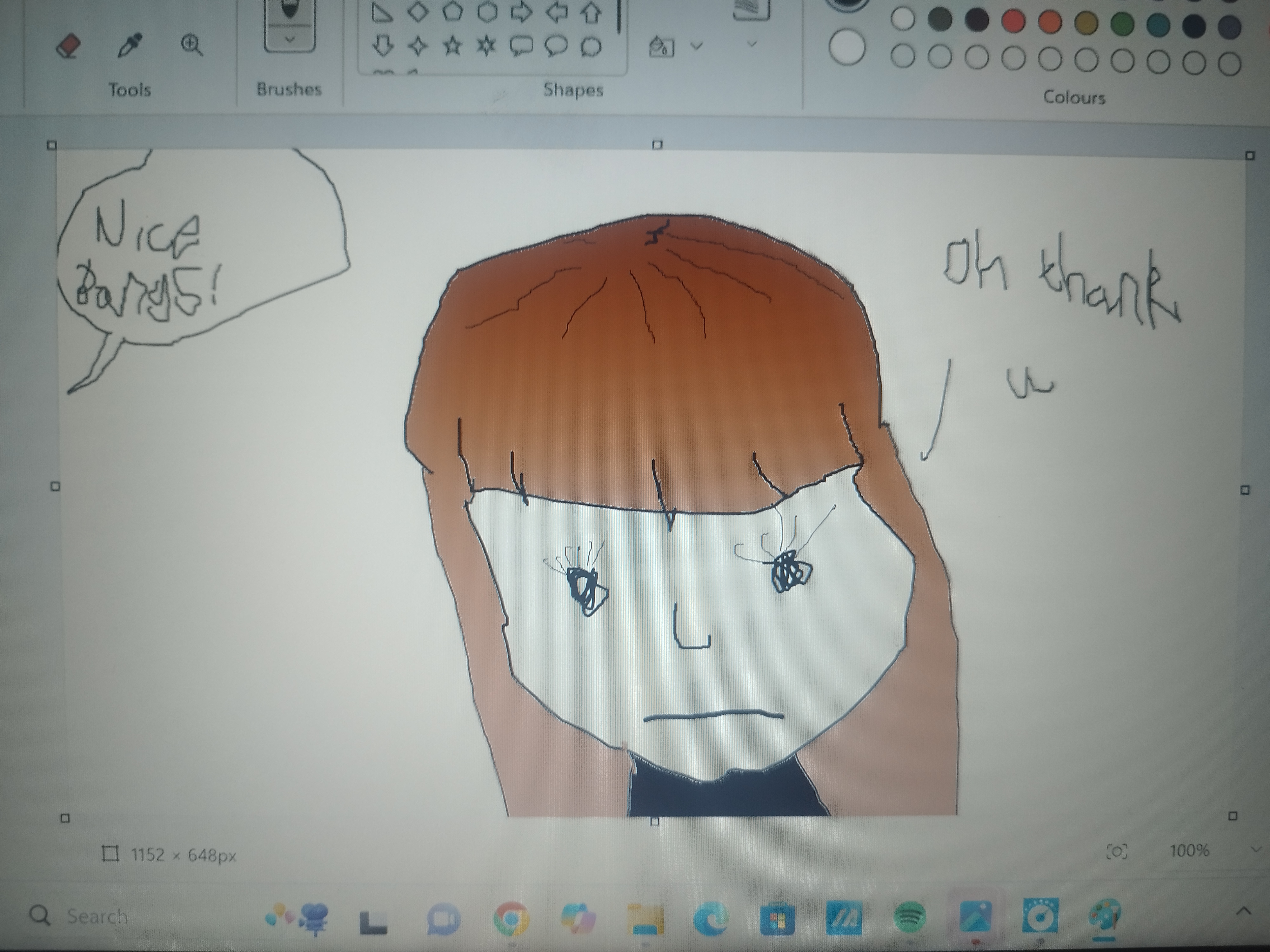Click the Colours group label
1270x952 pixels.
tap(1074, 97)
